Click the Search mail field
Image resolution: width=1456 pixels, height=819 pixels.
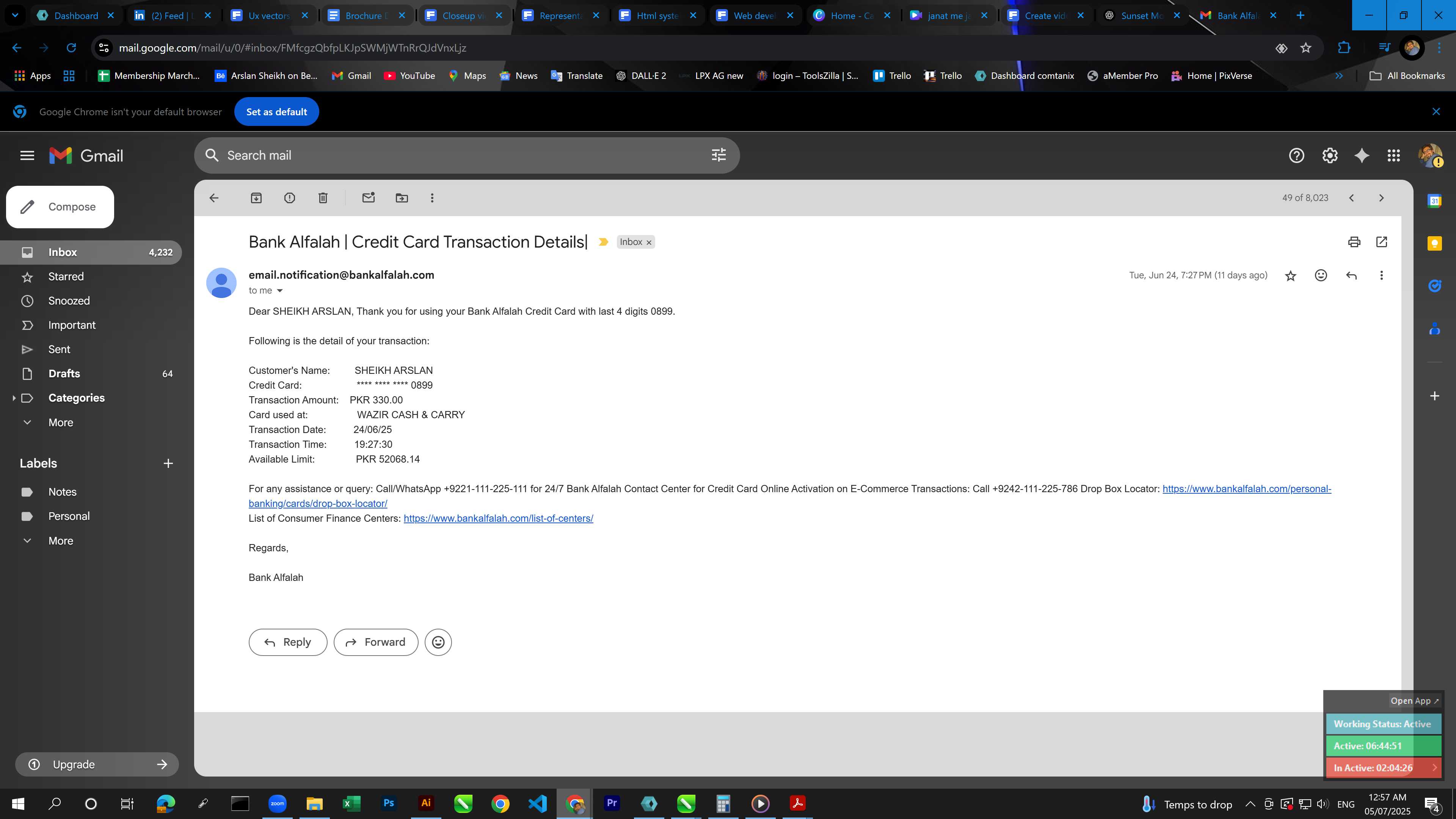[x=466, y=155]
